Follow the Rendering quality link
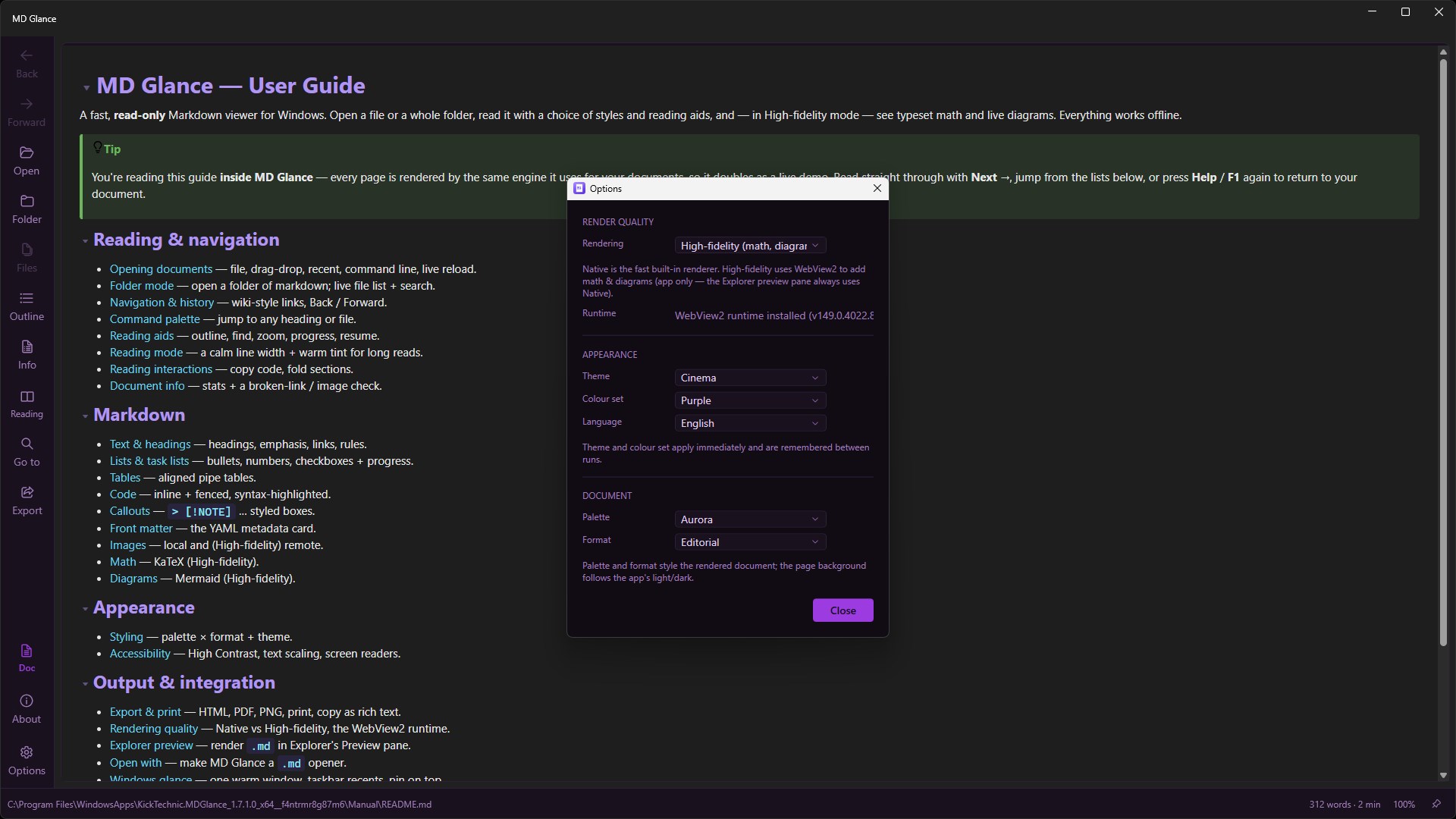 153,729
